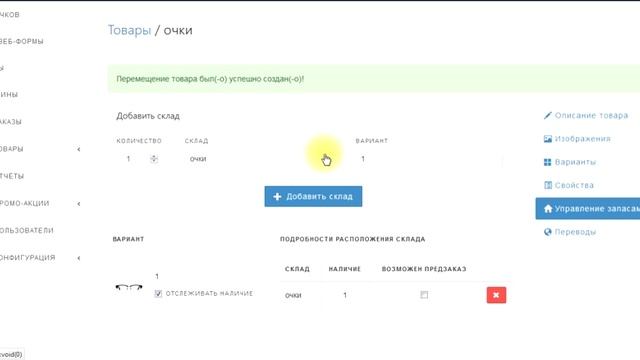Open Конфигурация sidebar menu item

27,258
